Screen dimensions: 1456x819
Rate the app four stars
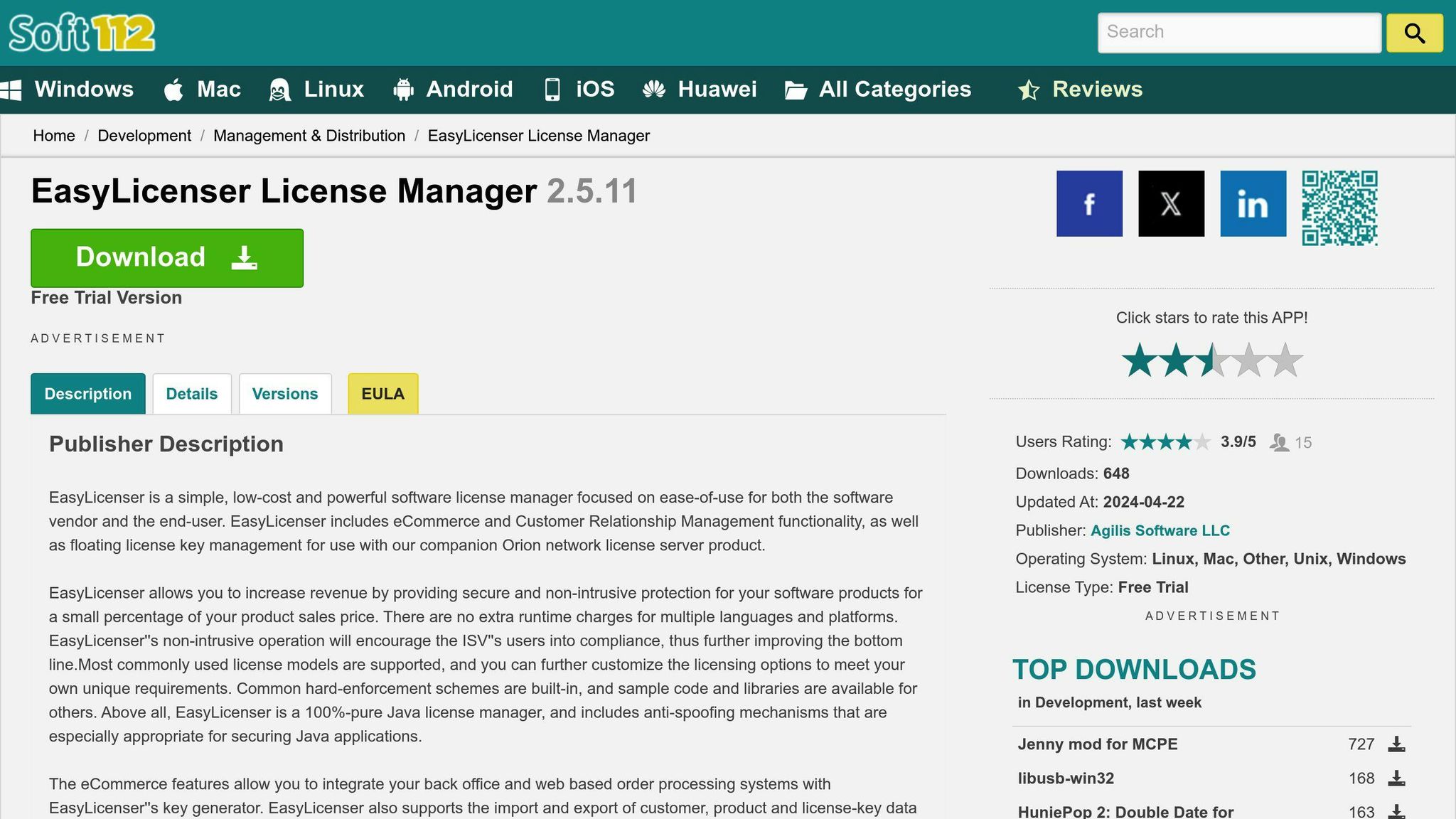[x=1249, y=360]
